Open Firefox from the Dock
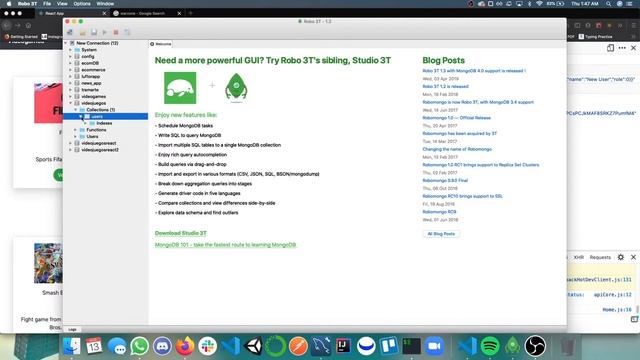 [185, 346]
